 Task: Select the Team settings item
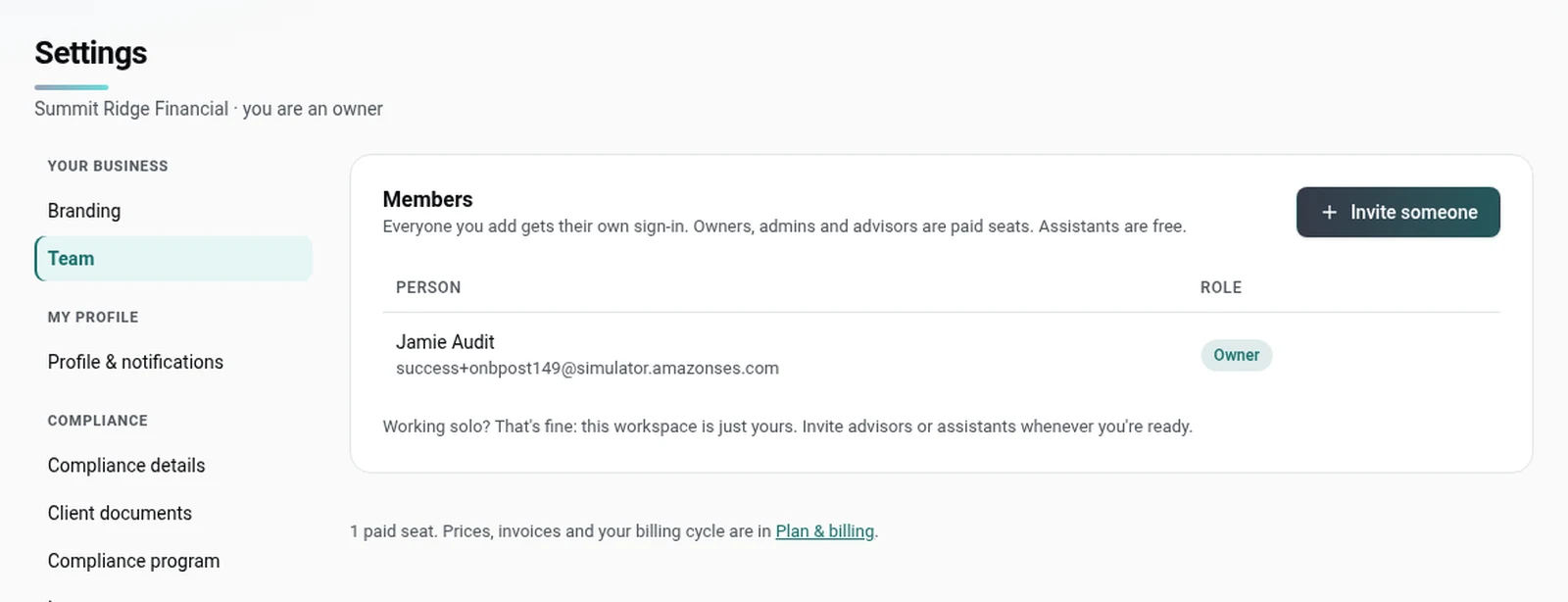172,259
